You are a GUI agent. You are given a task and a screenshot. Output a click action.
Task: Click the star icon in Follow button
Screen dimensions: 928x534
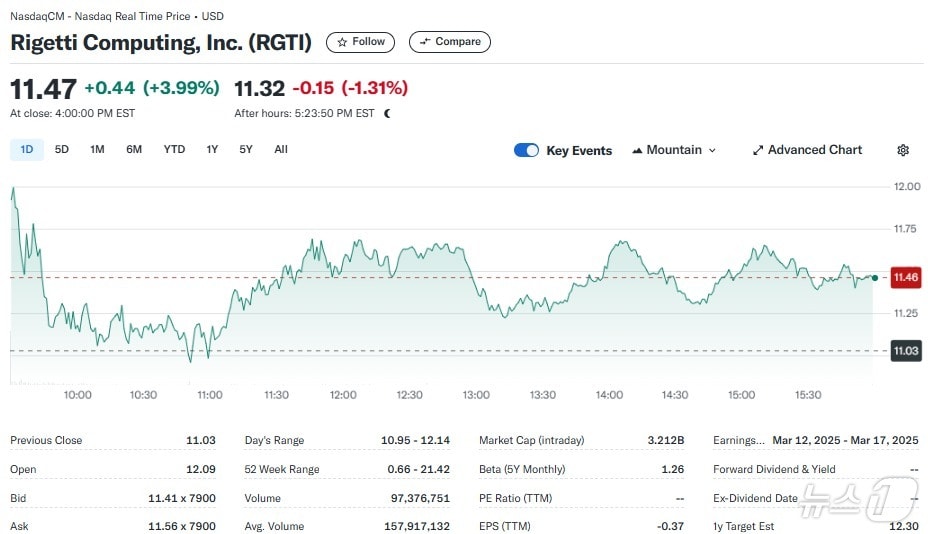(342, 42)
